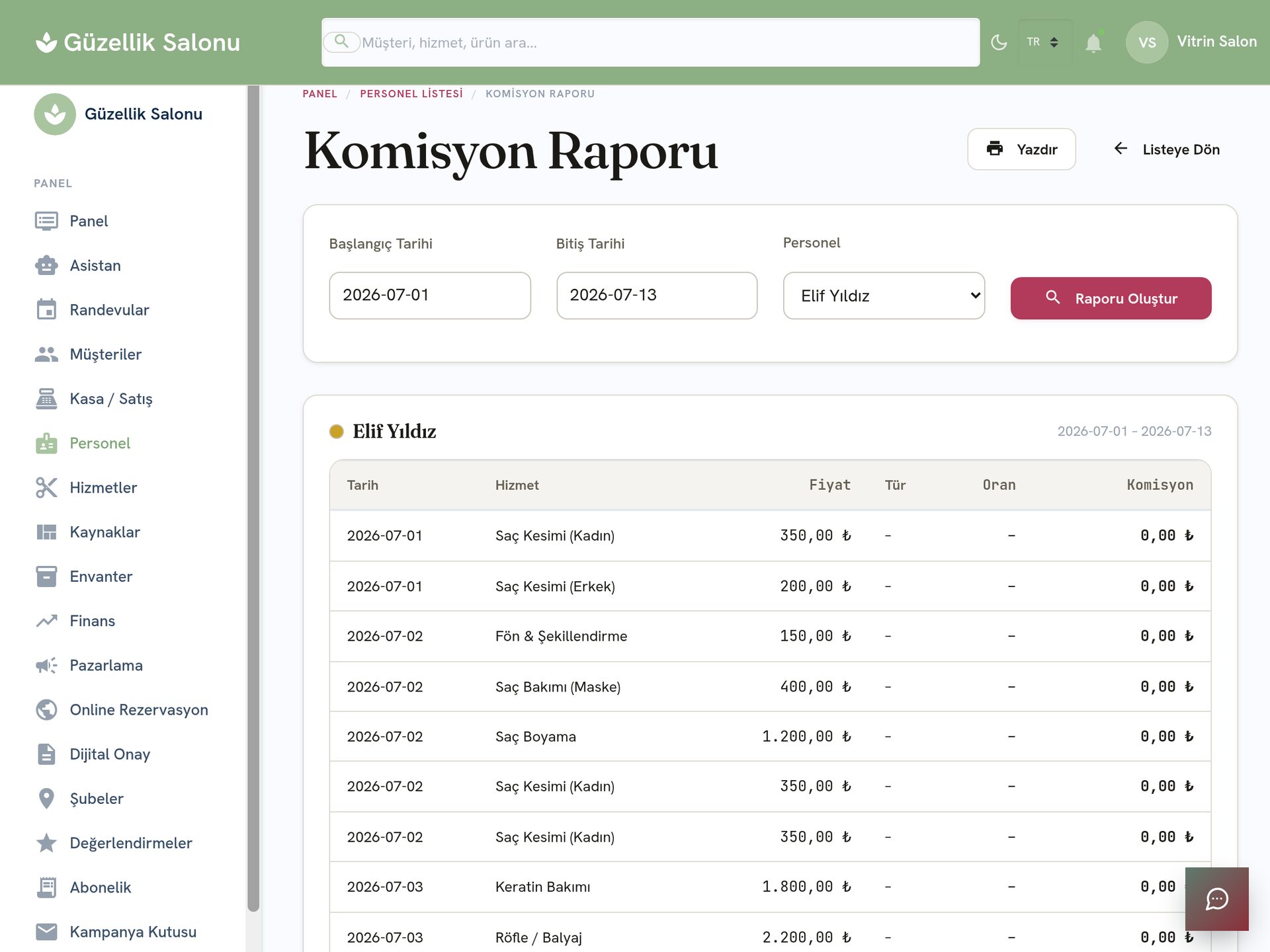
Task: Click the Tarih column header
Action: coord(362,485)
